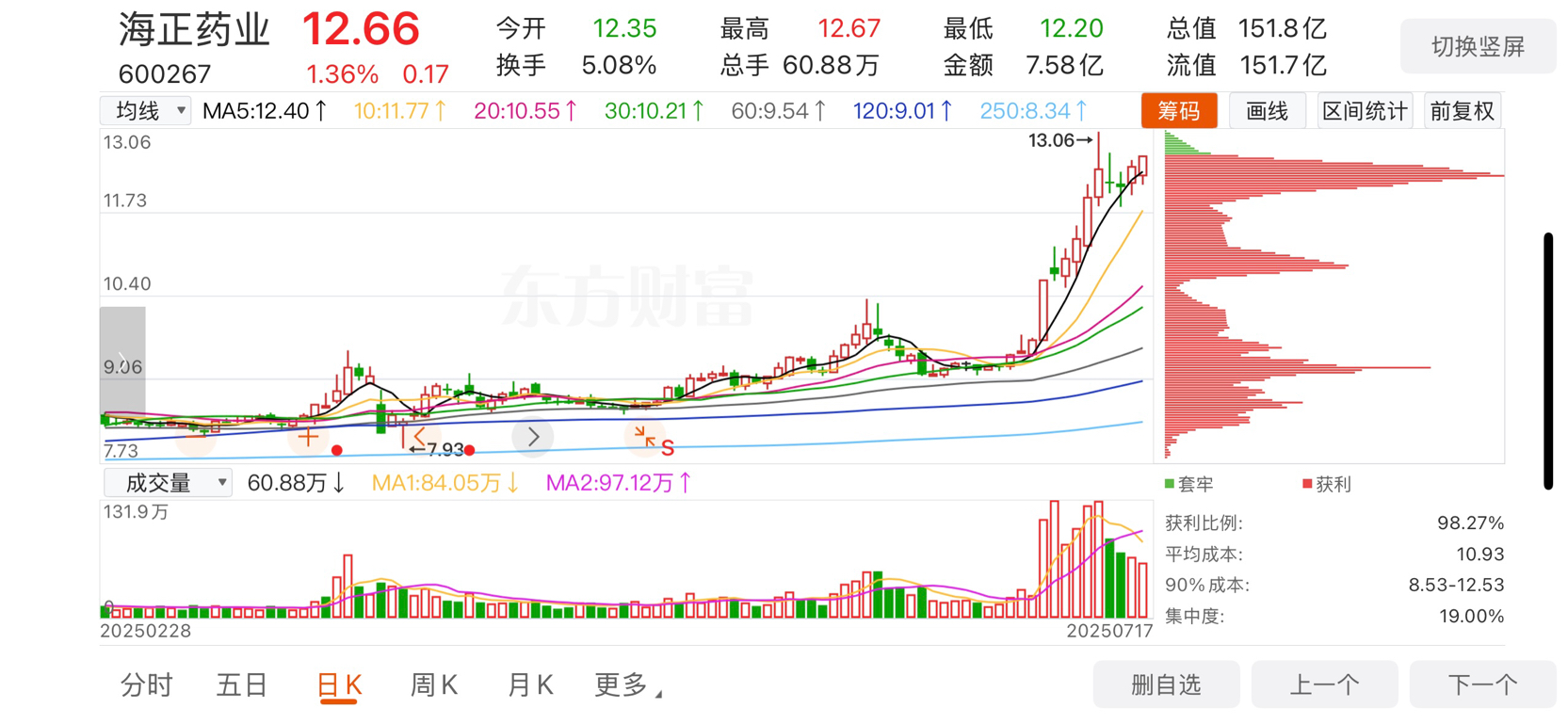Click 最高 value 12.67
The width and height of the screenshot is (1568, 724).
pyautogui.click(x=849, y=28)
